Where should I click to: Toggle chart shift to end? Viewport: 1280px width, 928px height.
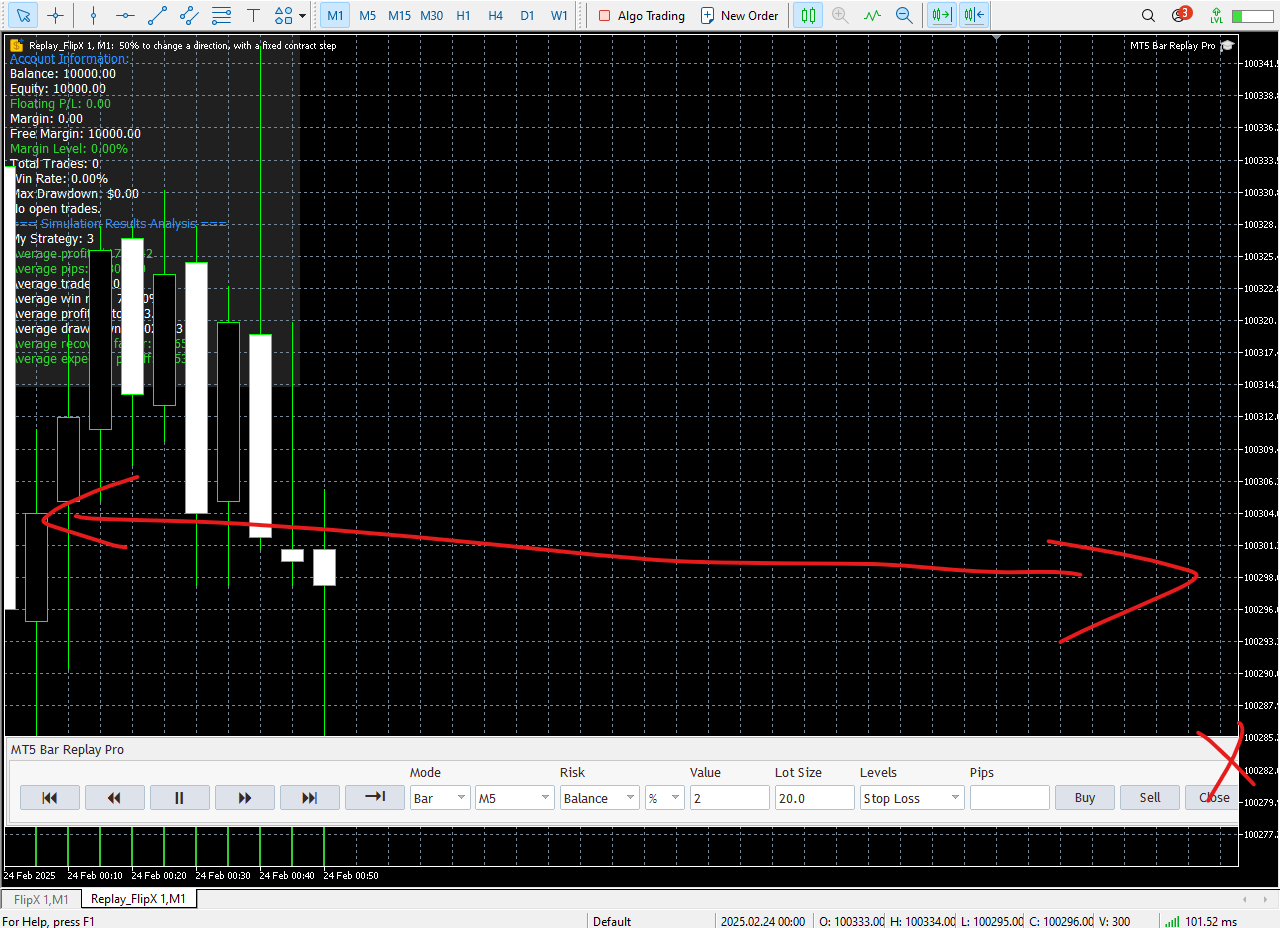941,15
